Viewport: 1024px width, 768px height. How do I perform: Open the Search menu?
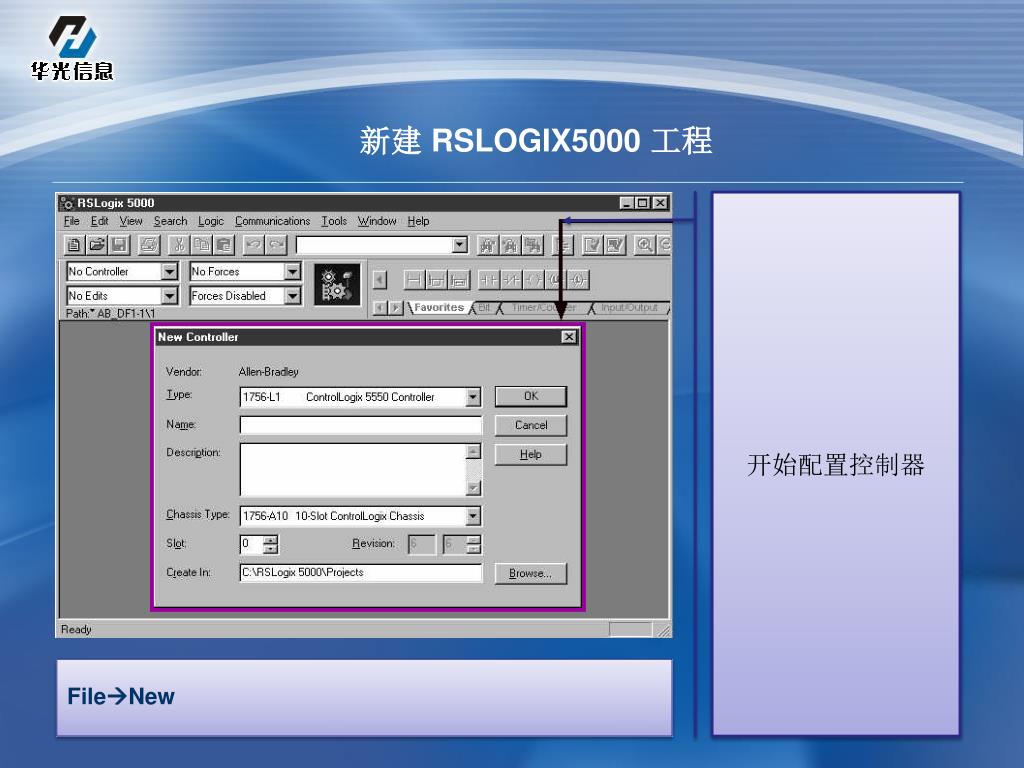[170, 221]
